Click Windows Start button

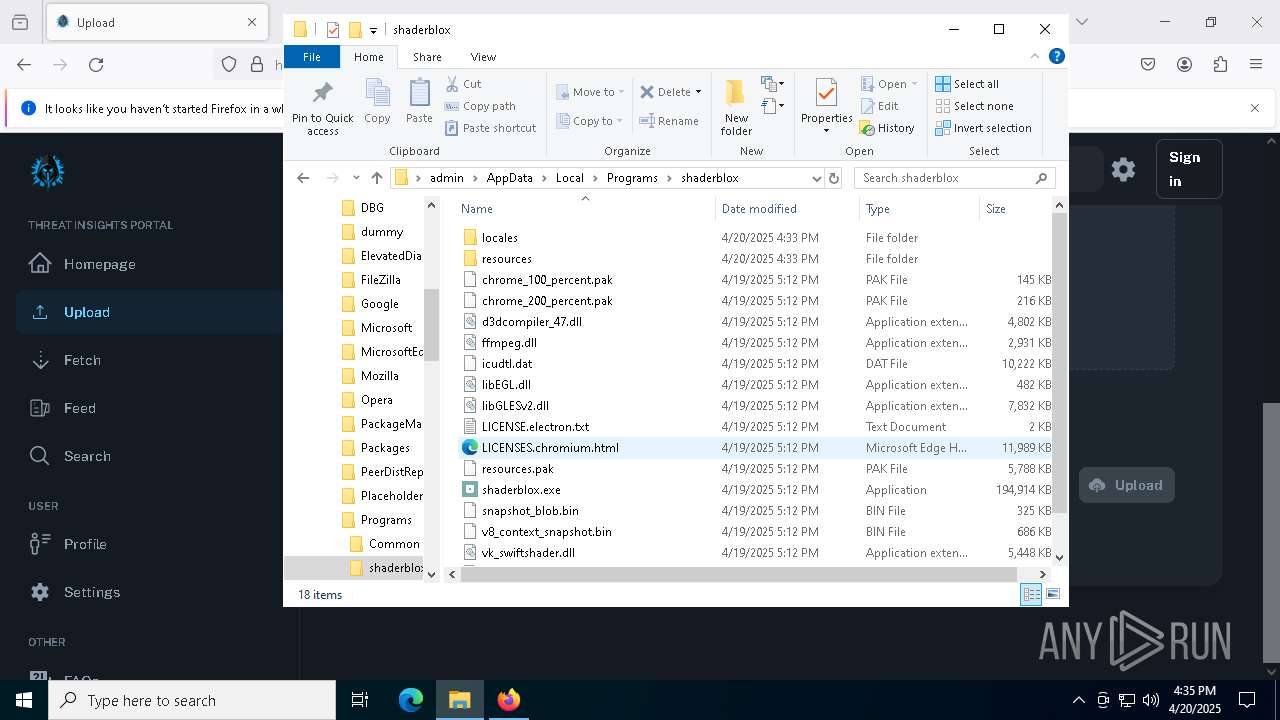(x=24, y=700)
